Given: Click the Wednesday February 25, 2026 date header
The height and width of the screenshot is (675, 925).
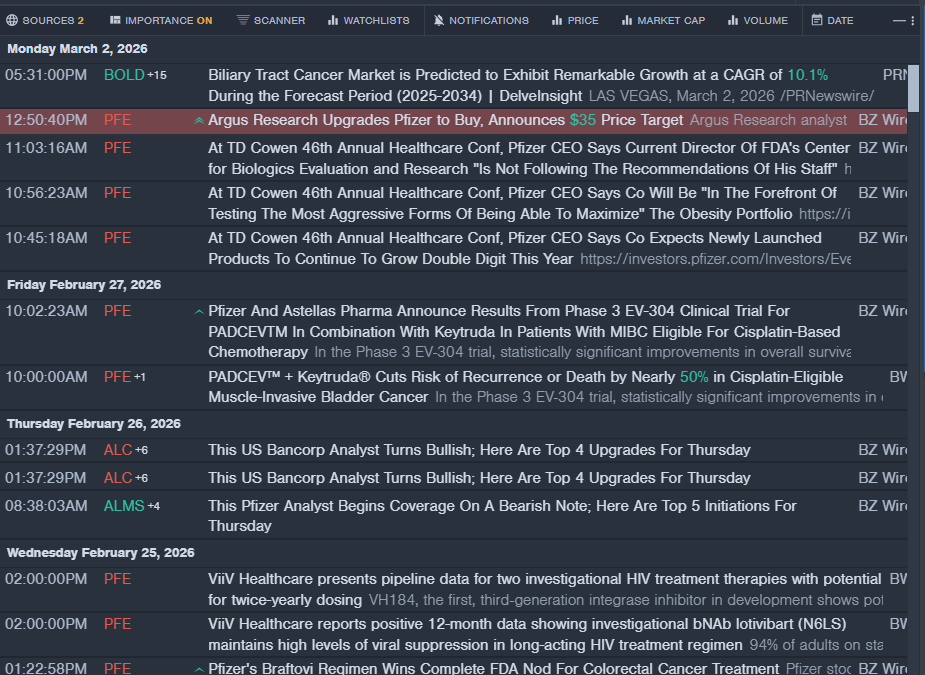Looking at the screenshot, I should (x=100, y=553).
